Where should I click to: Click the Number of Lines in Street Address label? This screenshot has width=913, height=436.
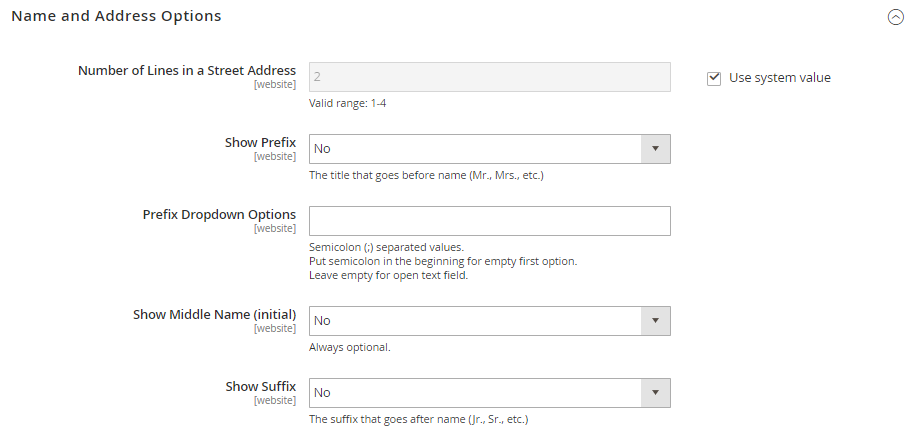point(187,70)
